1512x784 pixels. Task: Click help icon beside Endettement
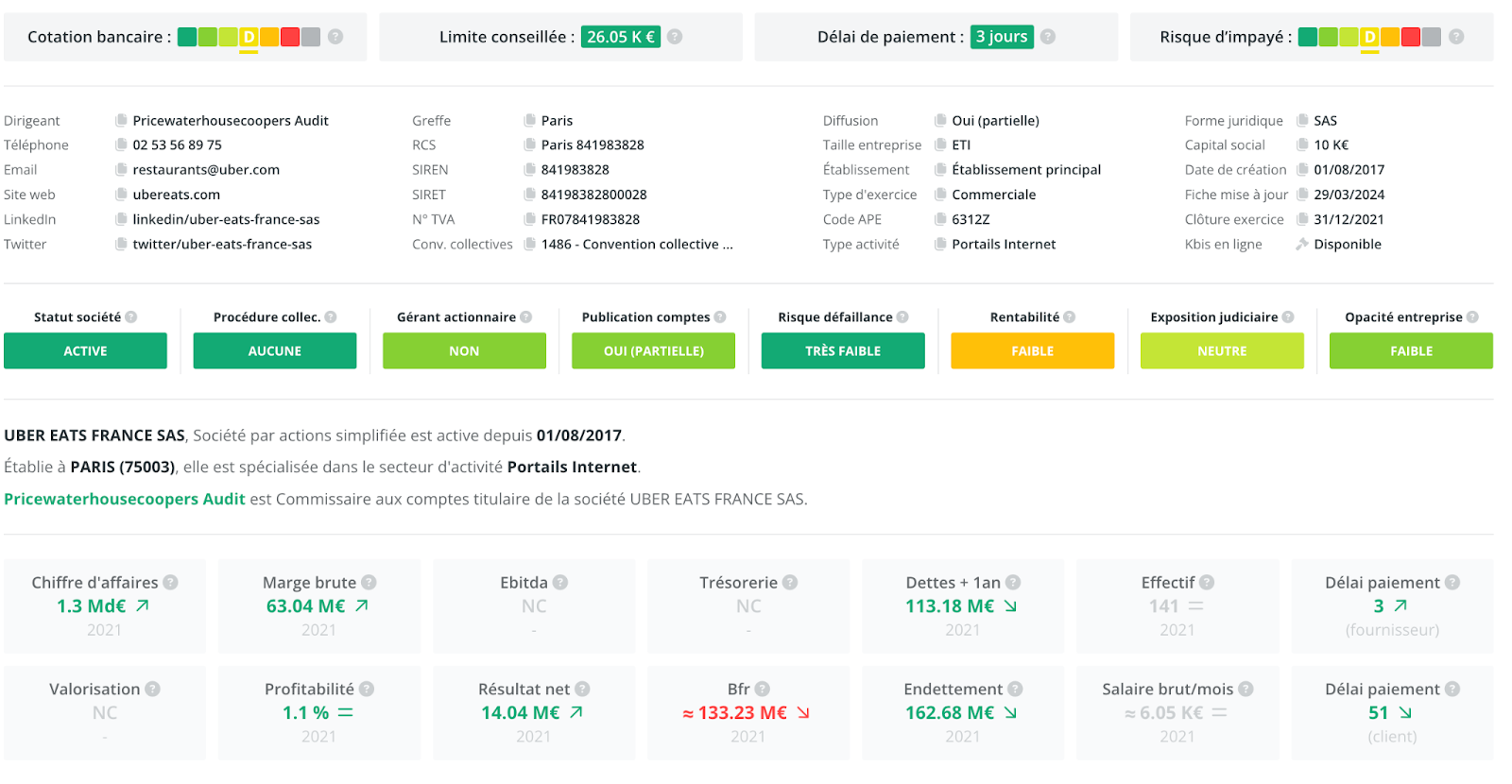pyautogui.click(x=1015, y=690)
